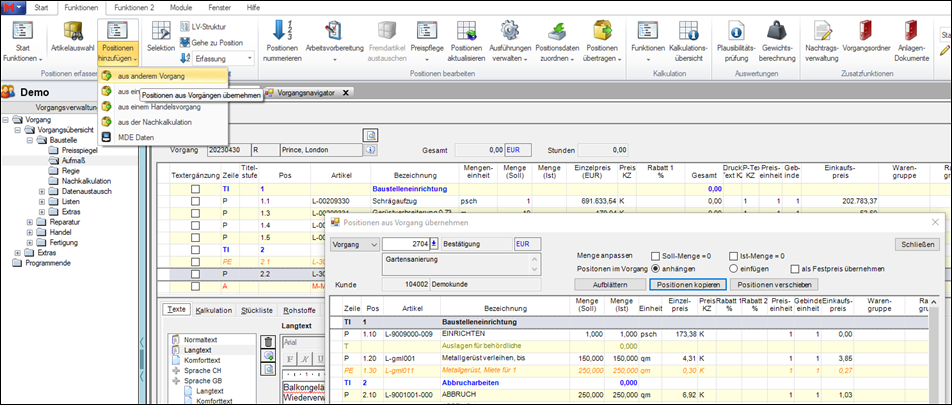Choose 'aus einem Handelsvorgang' menu entry
The width and height of the screenshot is (952, 405).
click(159, 106)
